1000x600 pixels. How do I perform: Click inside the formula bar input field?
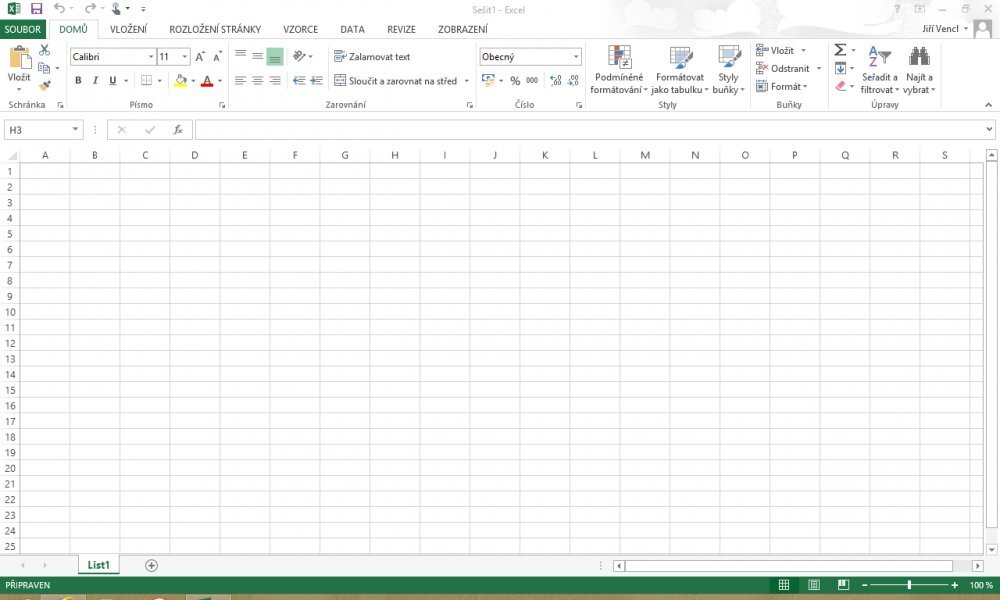(x=588, y=130)
